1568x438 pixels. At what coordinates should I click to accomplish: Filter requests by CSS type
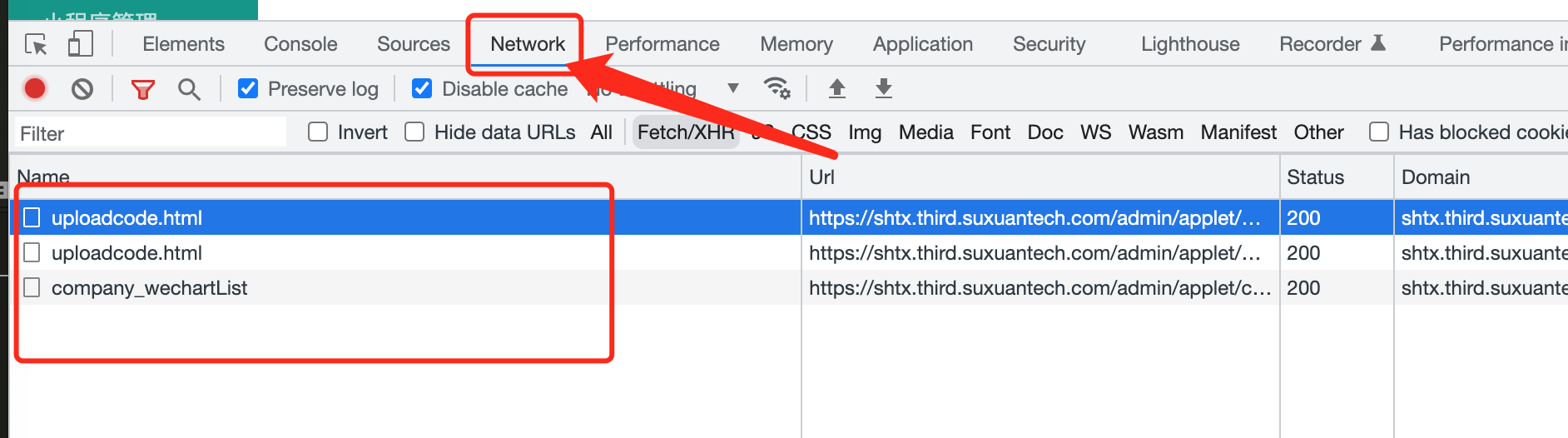[x=811, y=132]
